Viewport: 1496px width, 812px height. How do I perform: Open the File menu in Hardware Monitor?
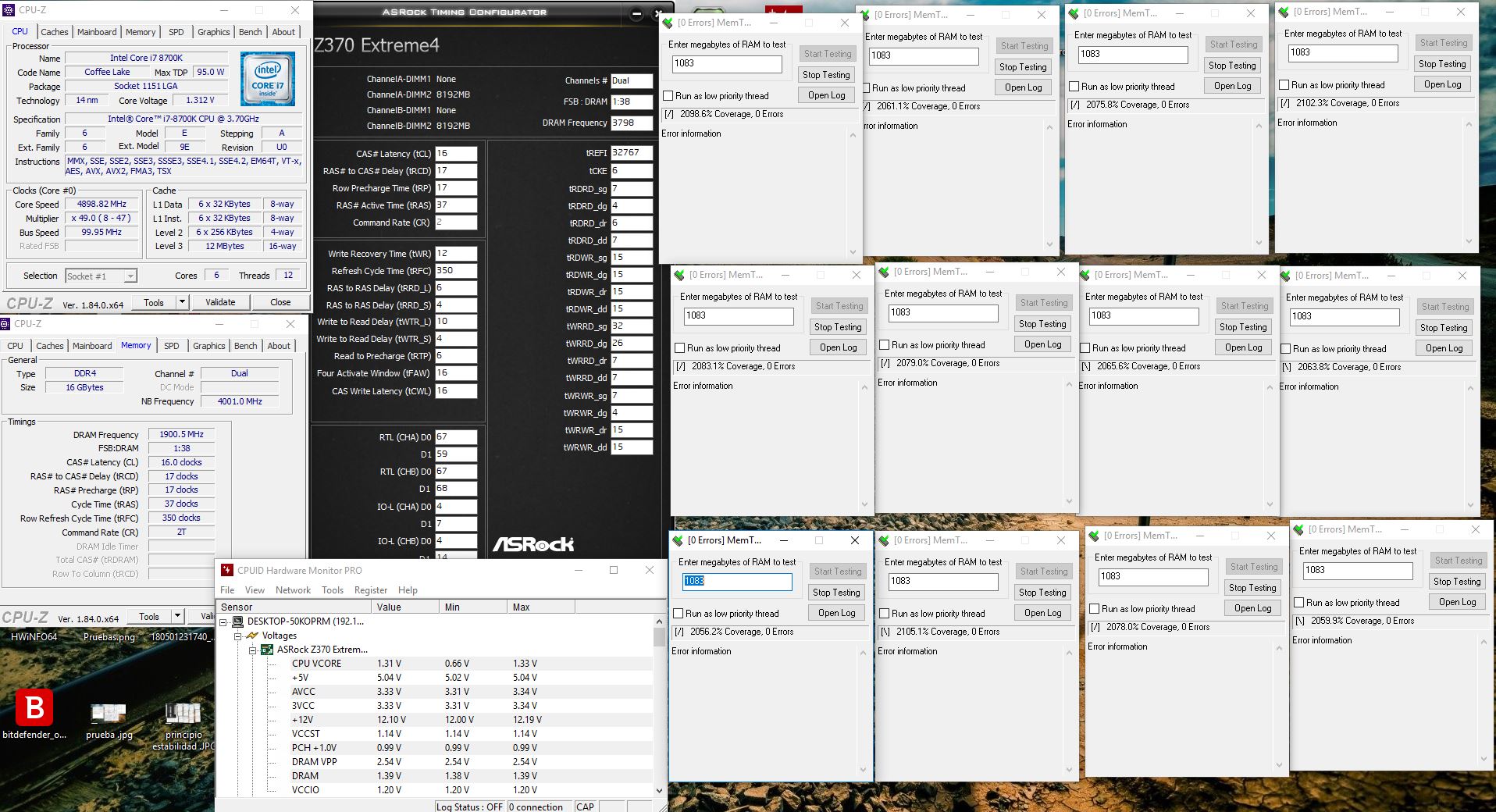pos(227,590)
